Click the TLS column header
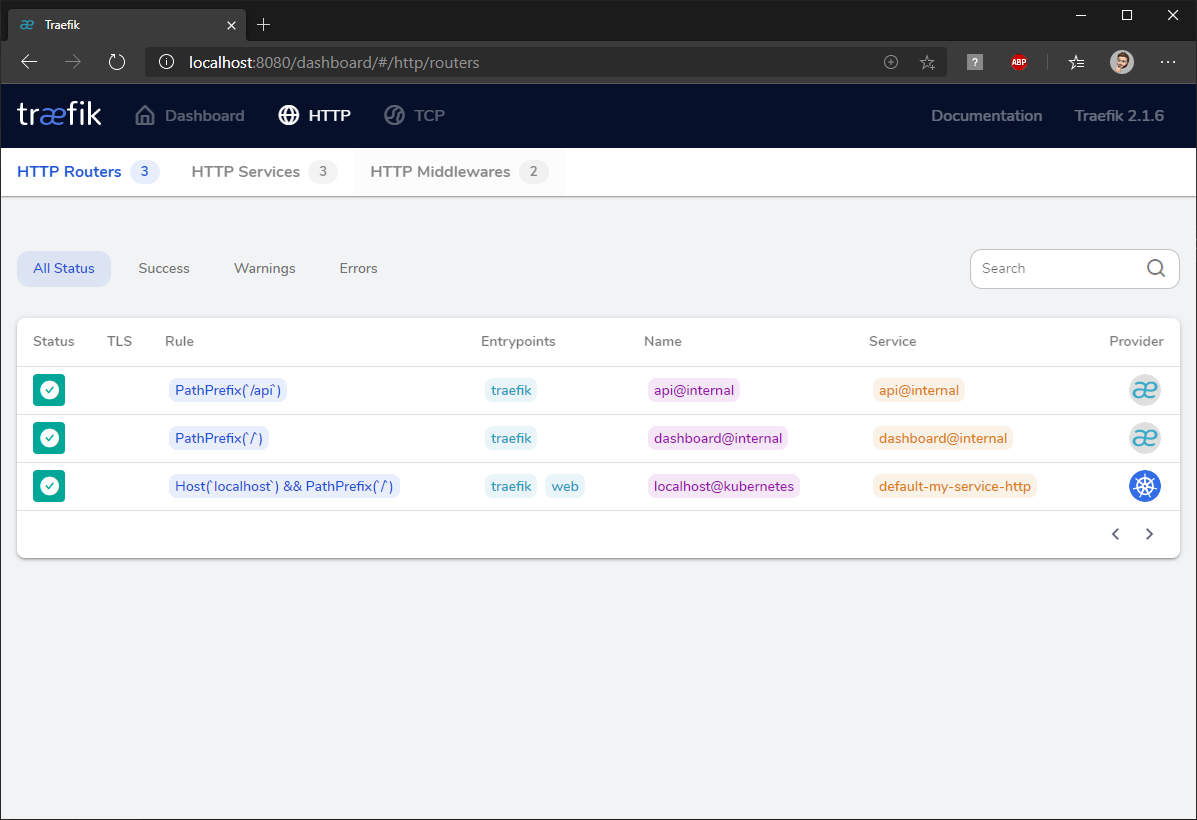The height and width of the screenshot is (820, 1197). pos(119,341)
